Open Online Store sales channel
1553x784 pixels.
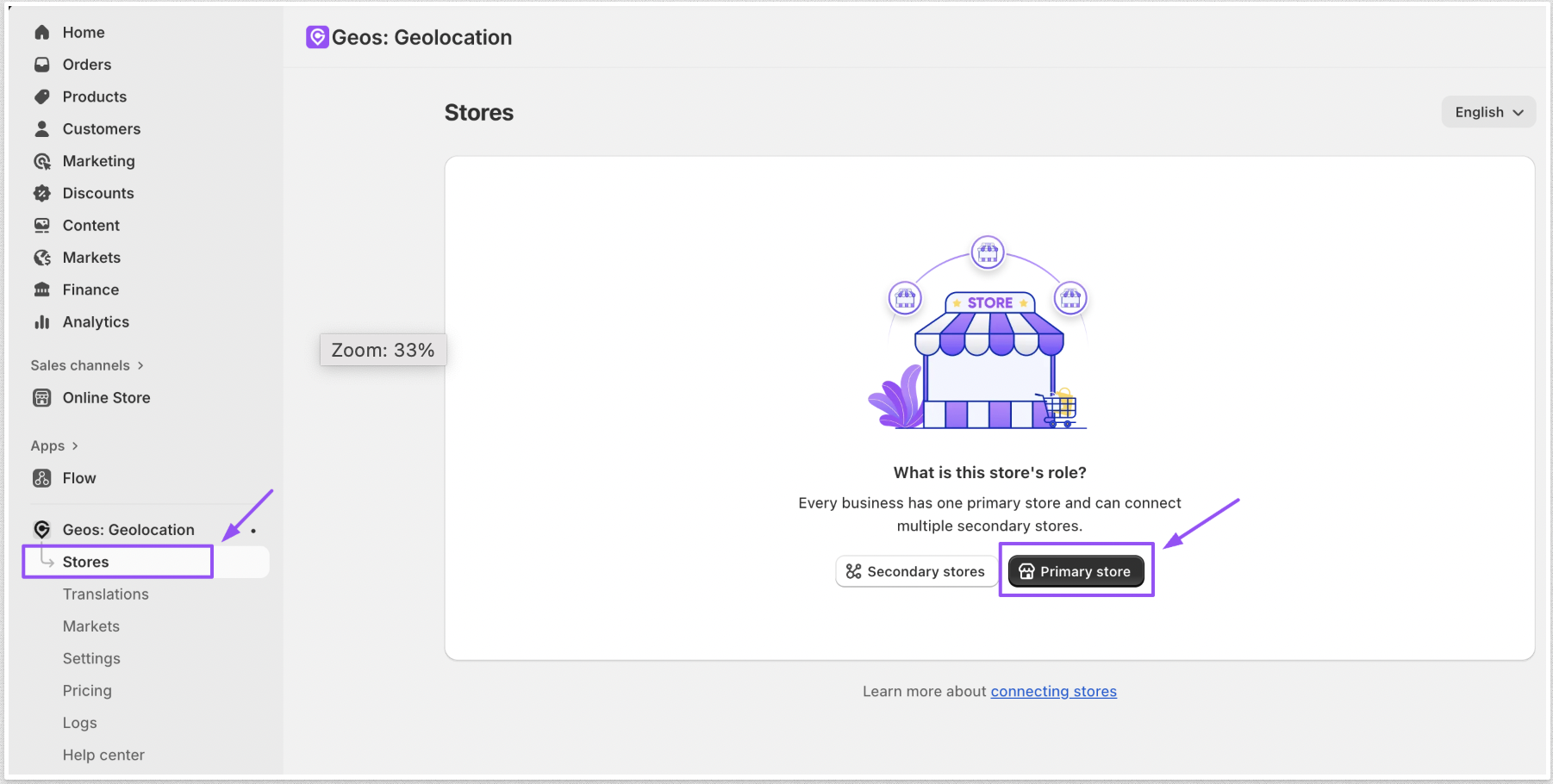pos(106,398)
